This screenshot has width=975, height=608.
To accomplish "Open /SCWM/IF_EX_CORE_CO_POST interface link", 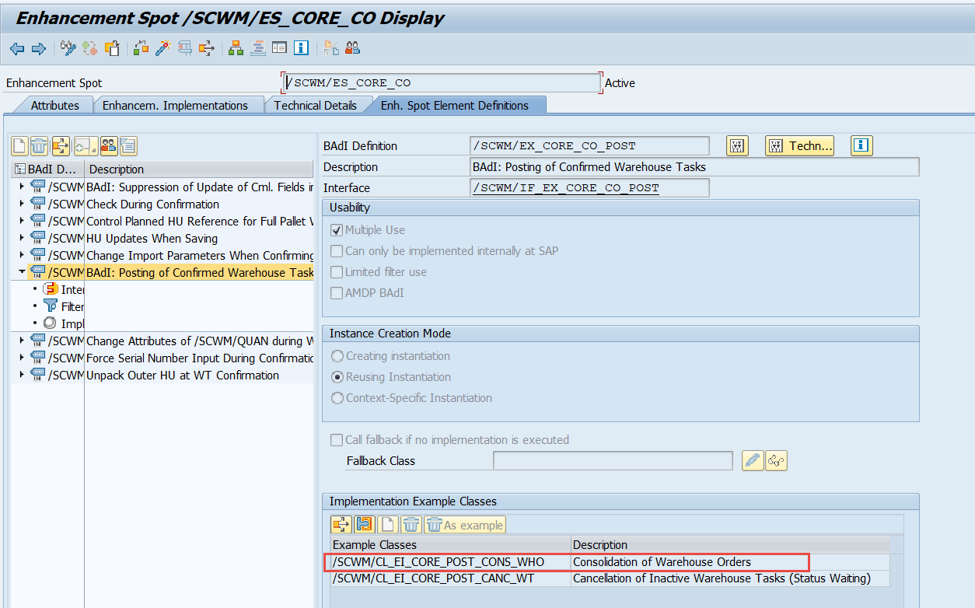I will point(566,188).
